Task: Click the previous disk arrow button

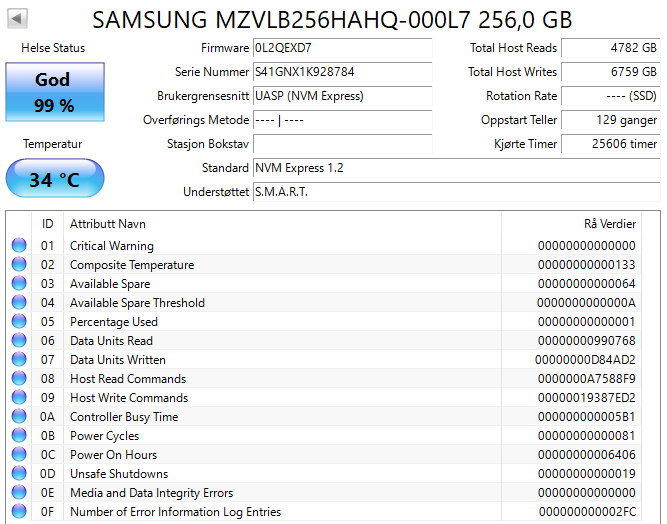Action: click(x=19, y=19)
